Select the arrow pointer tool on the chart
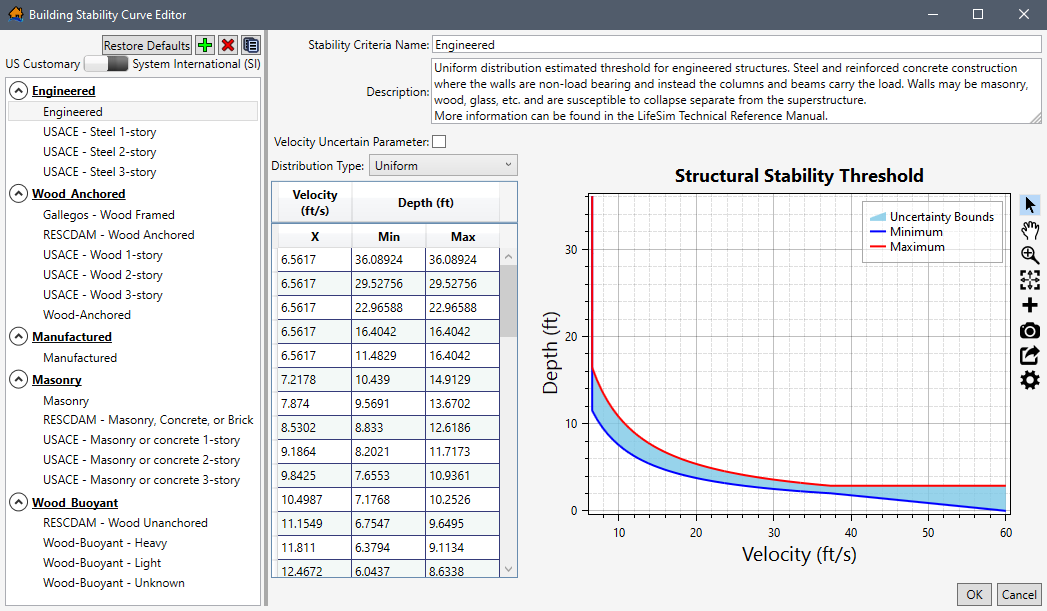Viewport: 1047px width, 611px height. tap(1030, 204)
